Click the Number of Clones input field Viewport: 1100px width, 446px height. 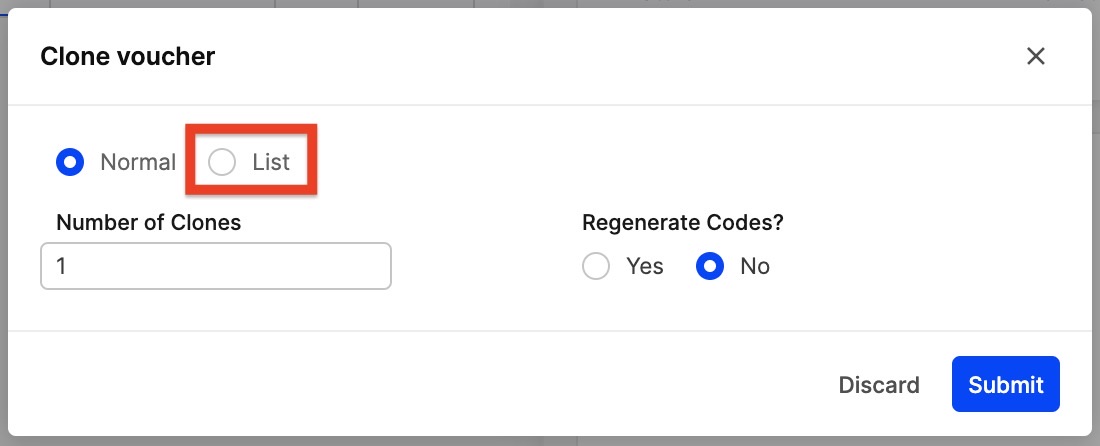[215, 267]
